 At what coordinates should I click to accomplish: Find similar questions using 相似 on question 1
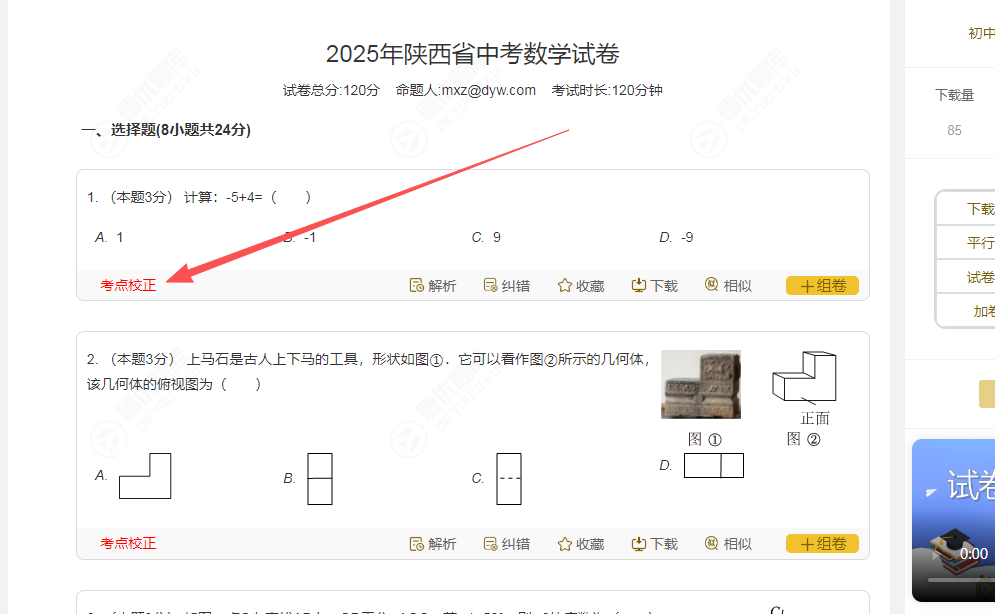728,285
